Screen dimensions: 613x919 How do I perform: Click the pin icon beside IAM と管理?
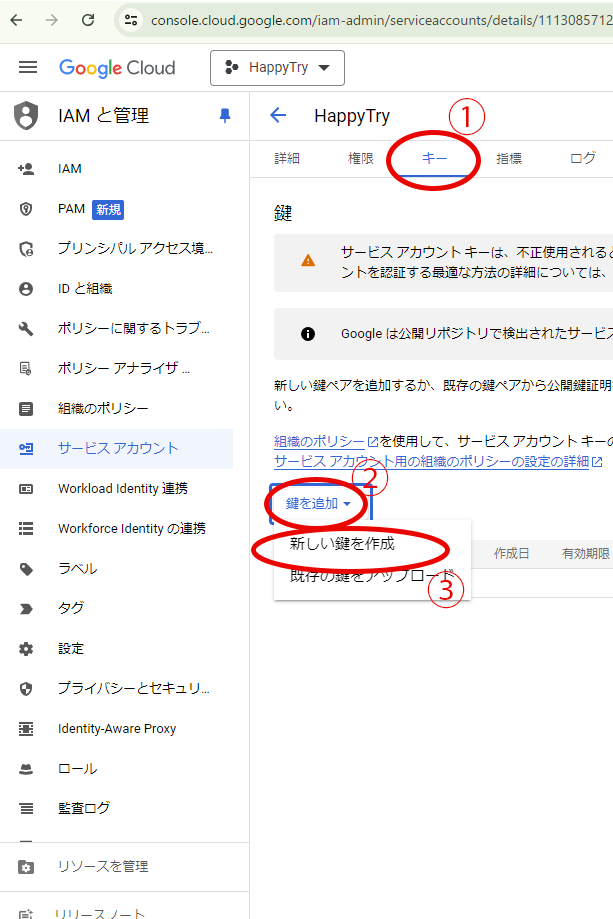point(224,116)
